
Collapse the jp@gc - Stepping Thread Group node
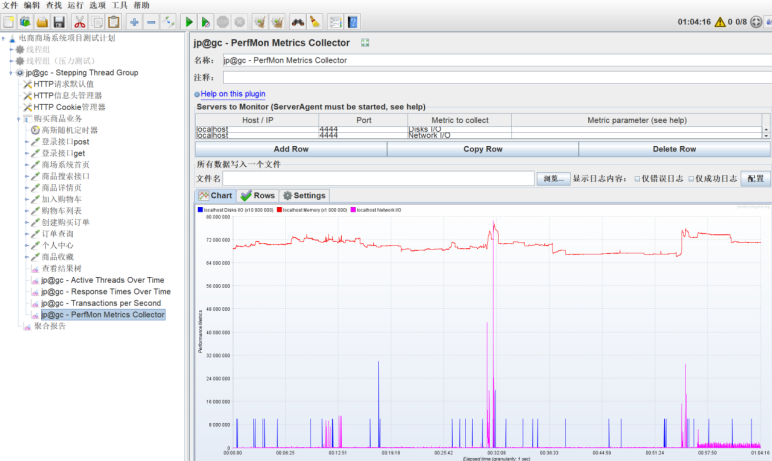point(11,72)
